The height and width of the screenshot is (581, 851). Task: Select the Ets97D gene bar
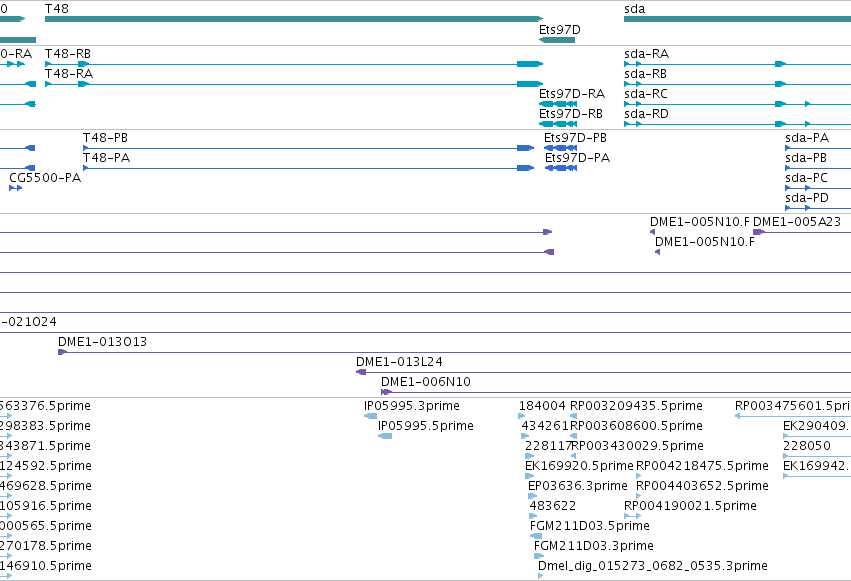(x=557, y=40)
